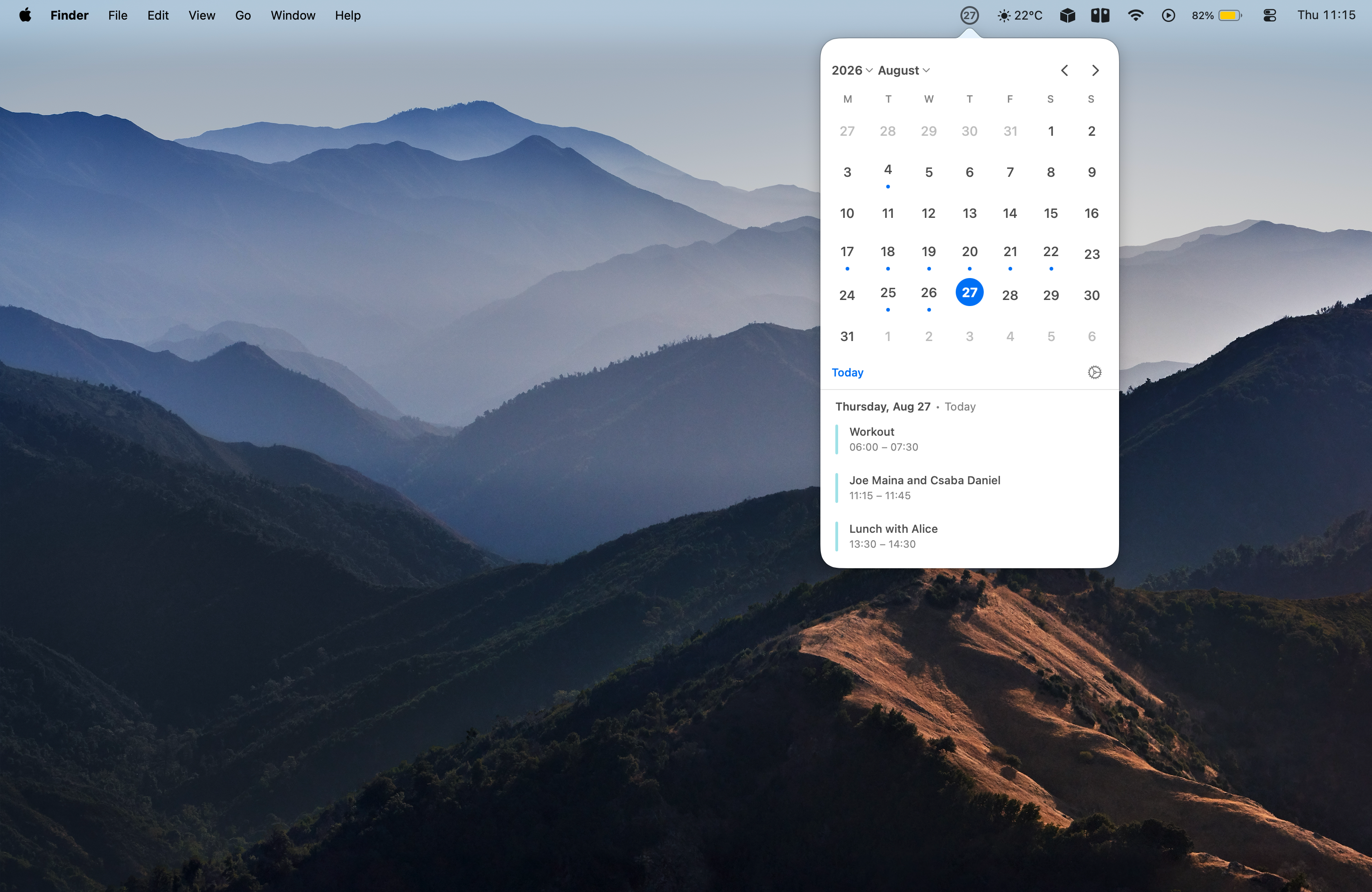Screen dimensions: 1372x892
Task: Select August 15 in the calendar
Action: click(x=1050, y=213)
